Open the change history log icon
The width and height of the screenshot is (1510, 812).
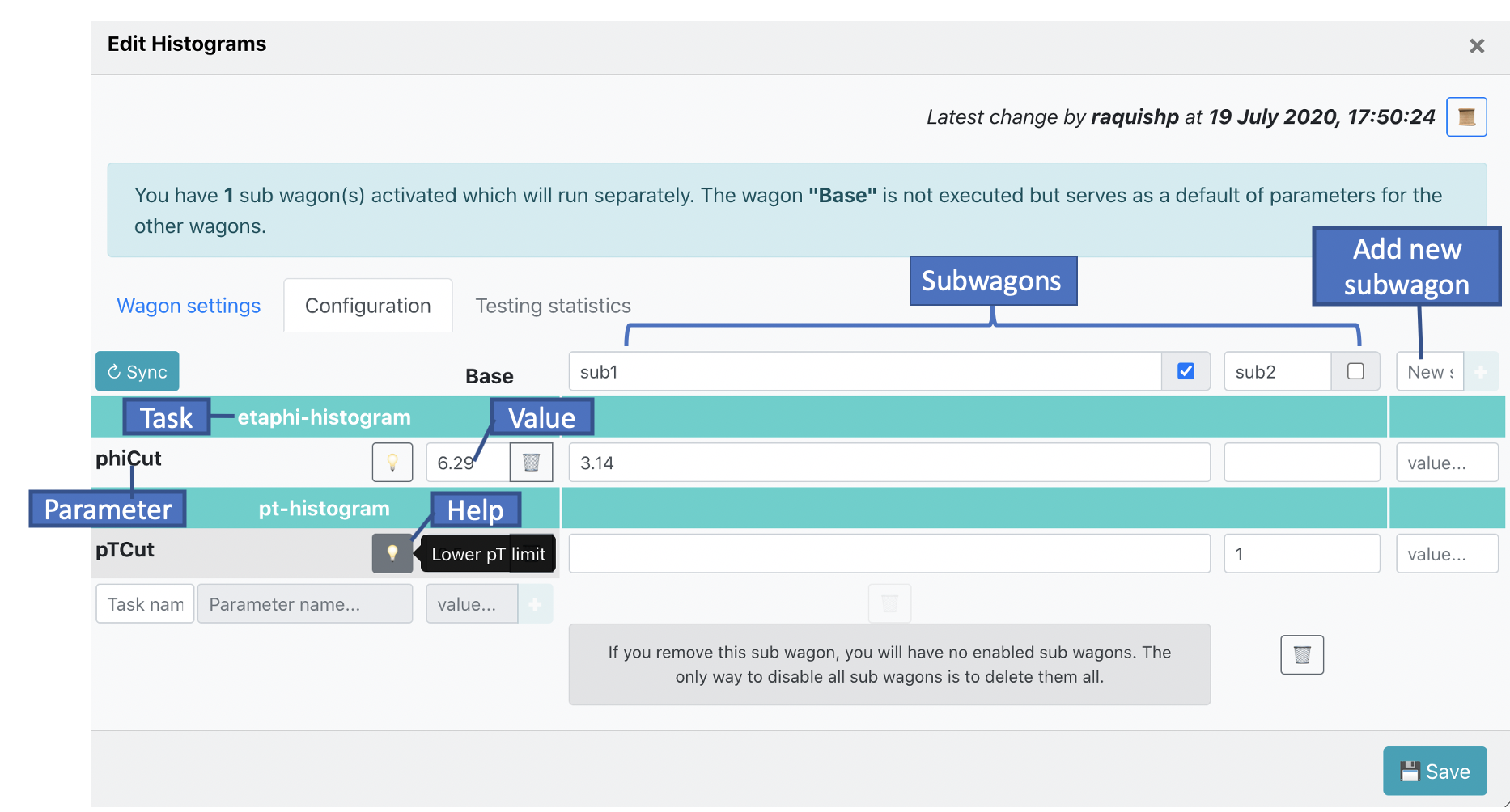tap(1465, 117)
